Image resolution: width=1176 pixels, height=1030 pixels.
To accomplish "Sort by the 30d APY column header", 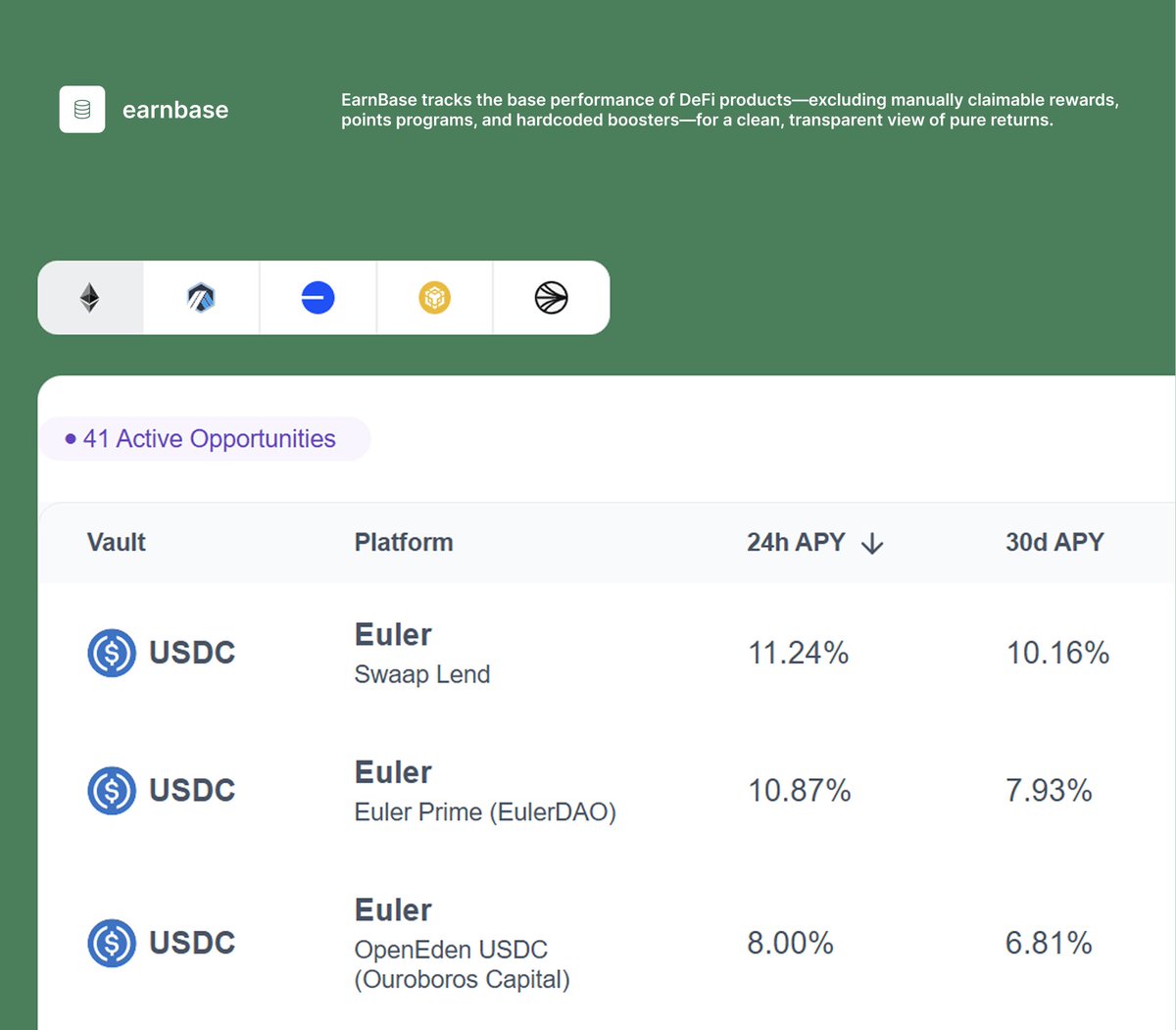I will point(1054,542).
